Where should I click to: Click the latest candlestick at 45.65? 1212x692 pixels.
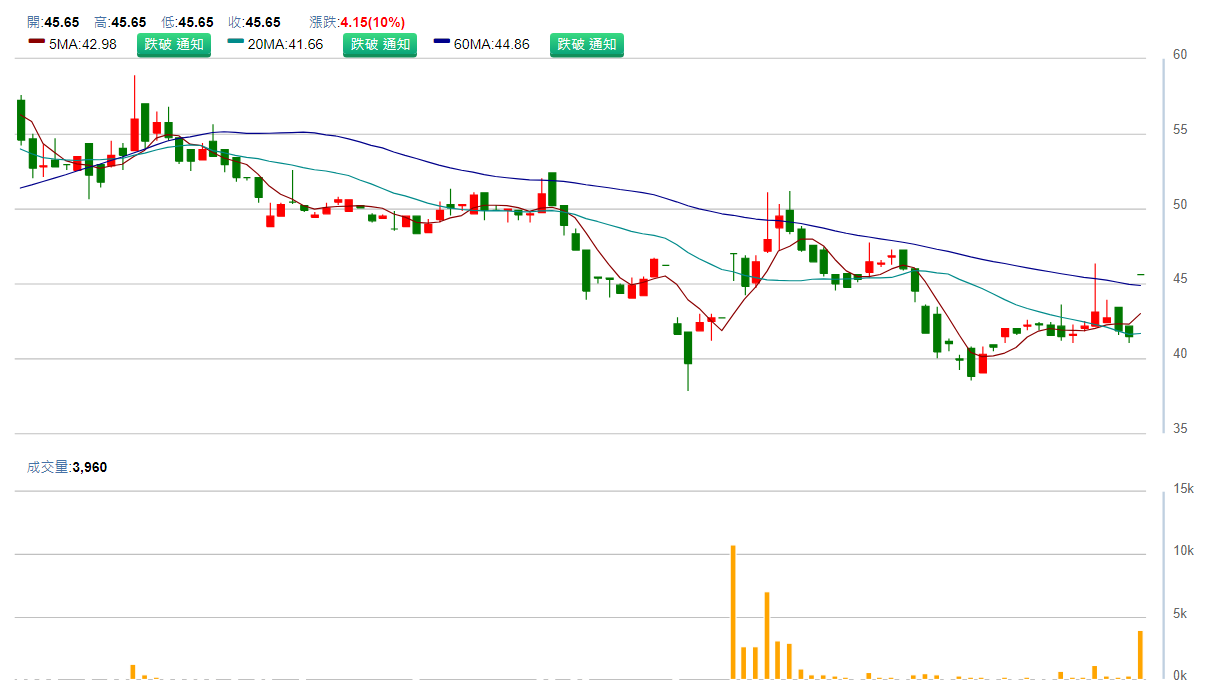(1140, 274)
